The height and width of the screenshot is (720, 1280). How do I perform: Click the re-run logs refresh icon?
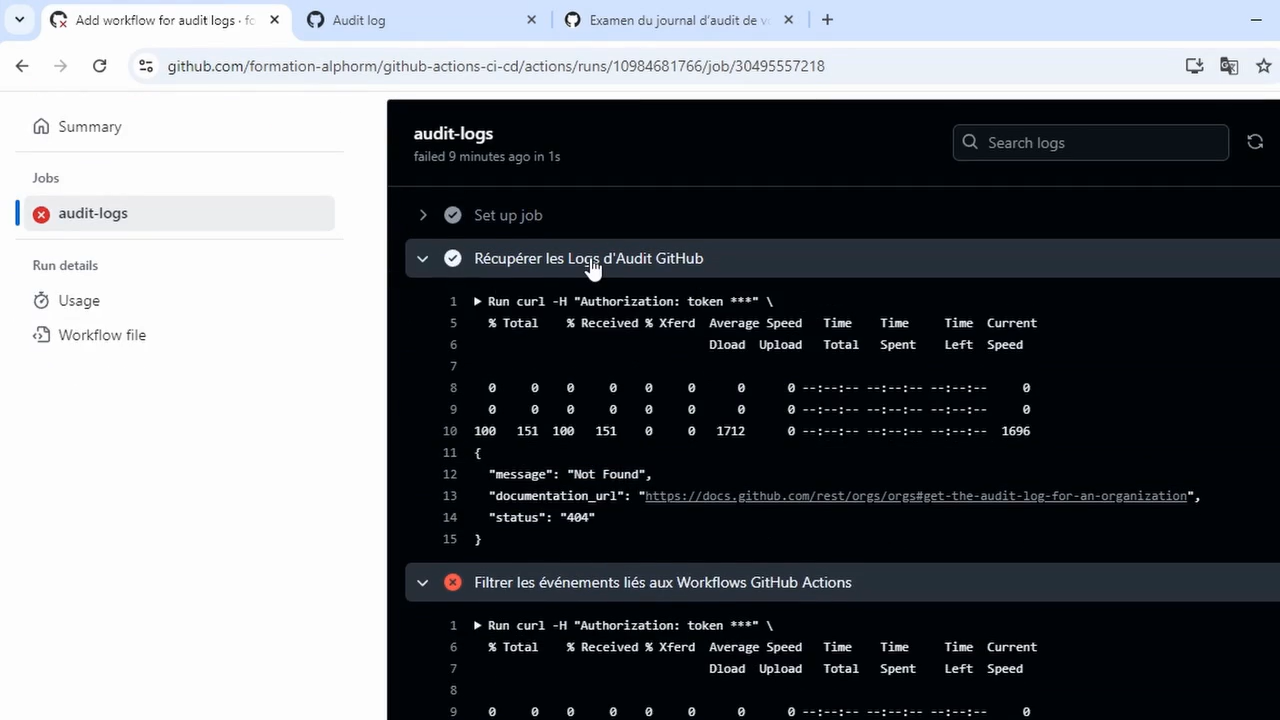click(1255, 142)
